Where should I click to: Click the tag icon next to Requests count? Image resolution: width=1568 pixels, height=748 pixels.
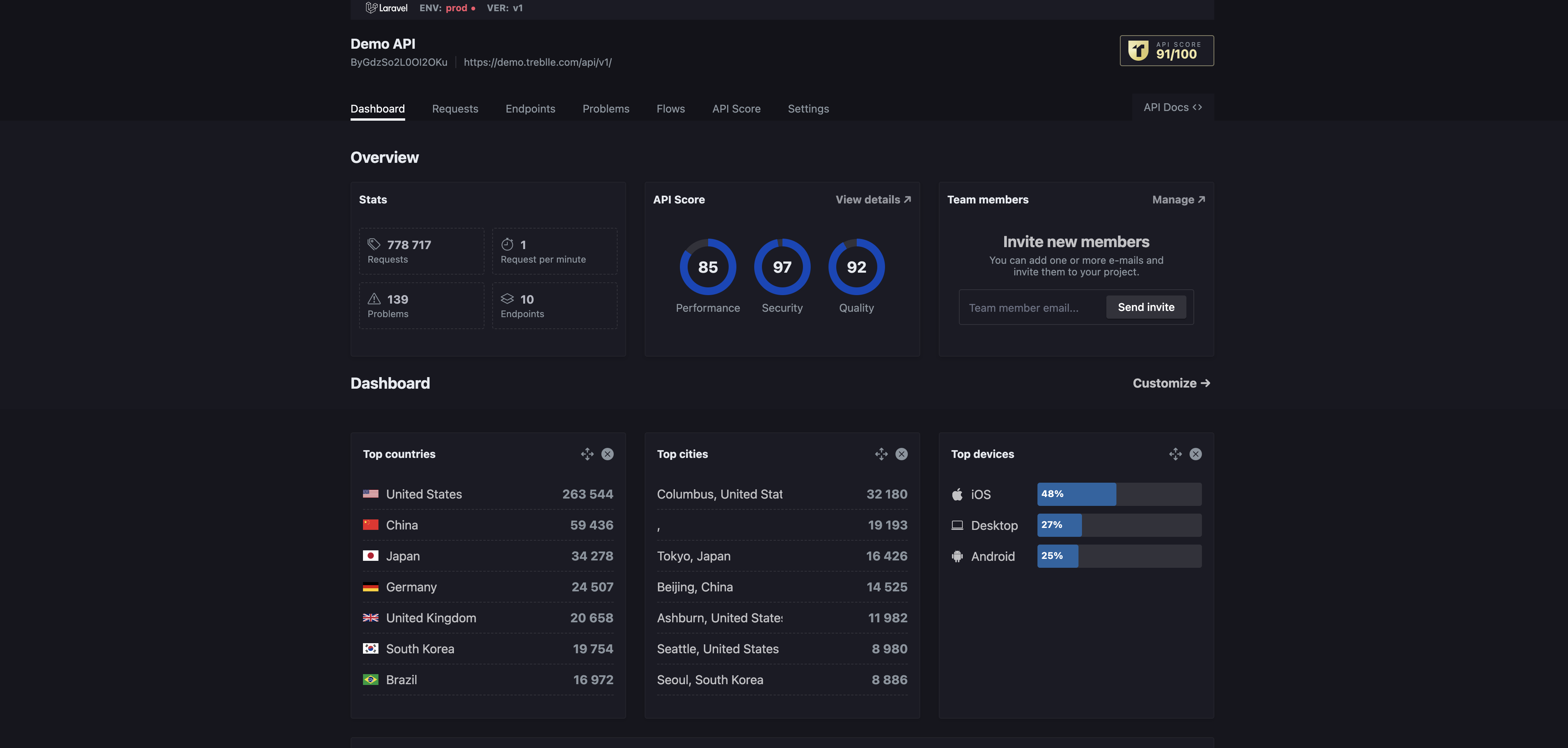(374, 244)
